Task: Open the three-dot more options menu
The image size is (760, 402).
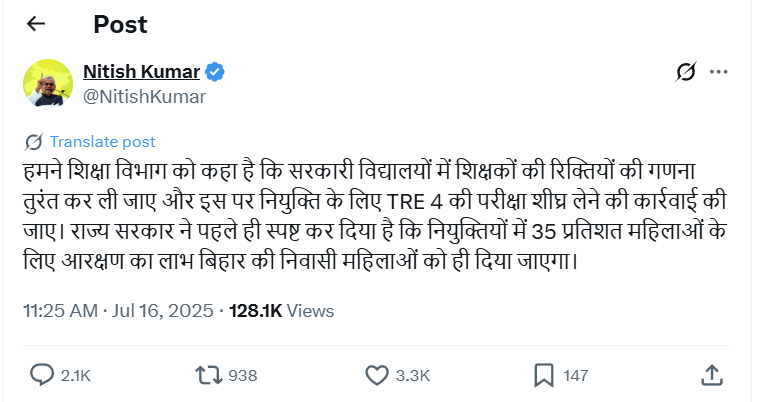Action: pyautogui.click(x=718, y=72)
